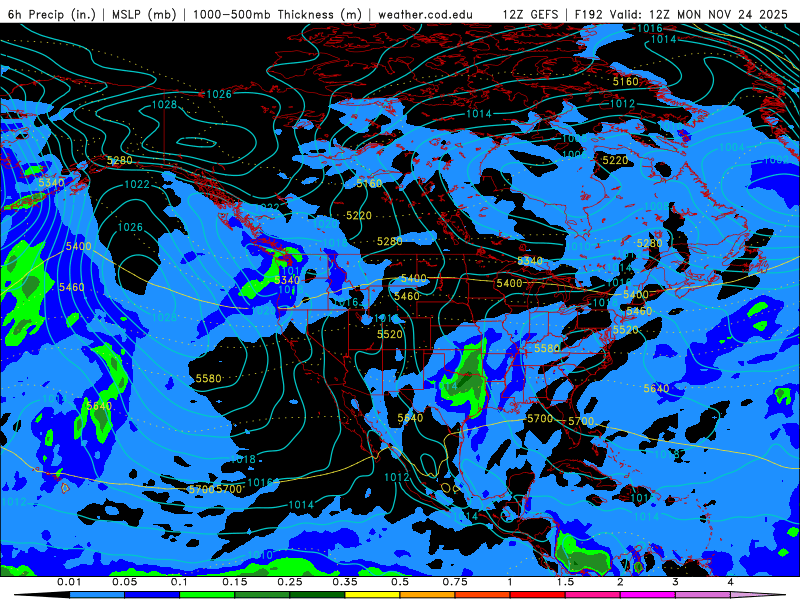The width and height of the screenshot is (800, 600).
Task: Click the 1026 isobar label in Pacific black area
Action: click(x=130, y=227)
